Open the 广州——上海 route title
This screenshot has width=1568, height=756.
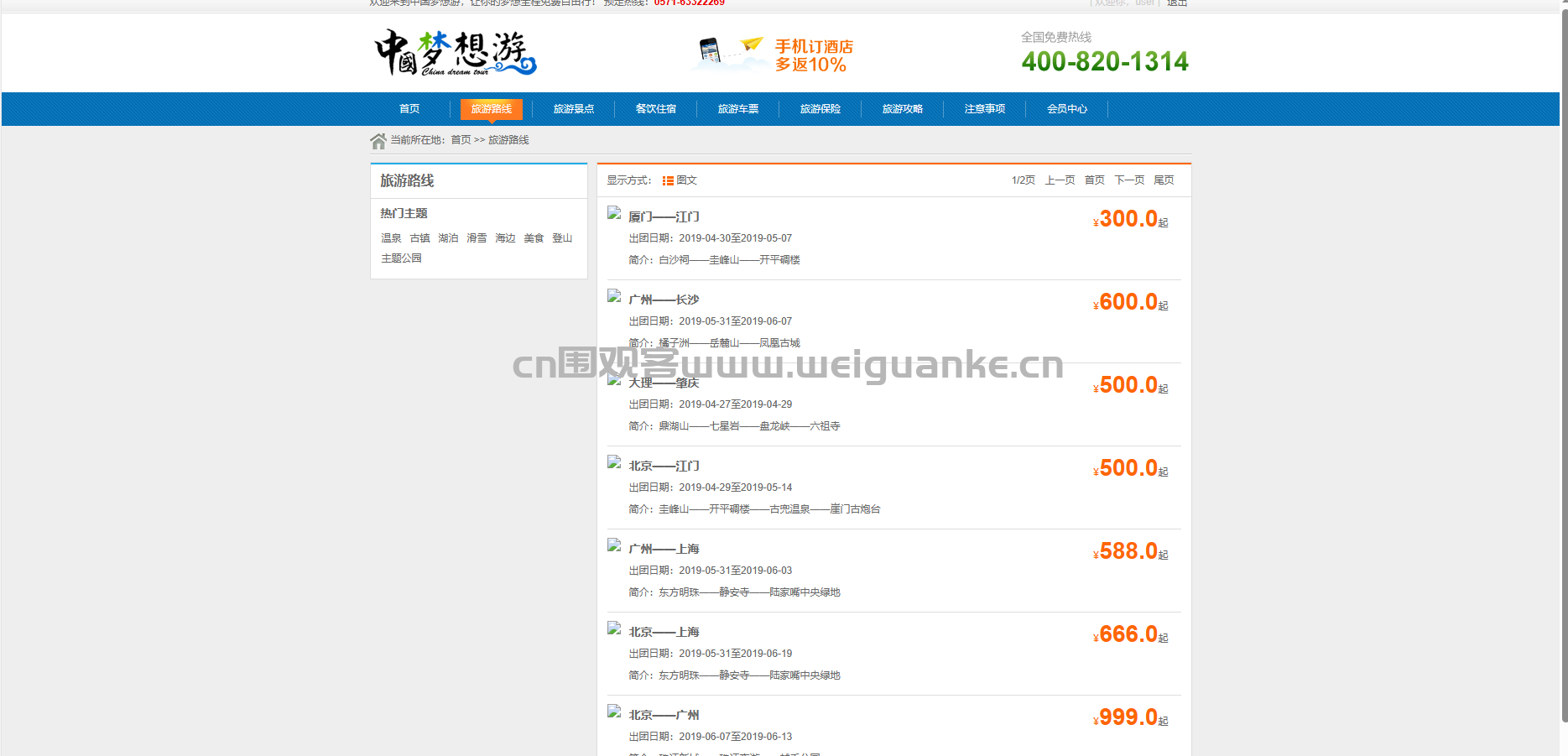664,549
